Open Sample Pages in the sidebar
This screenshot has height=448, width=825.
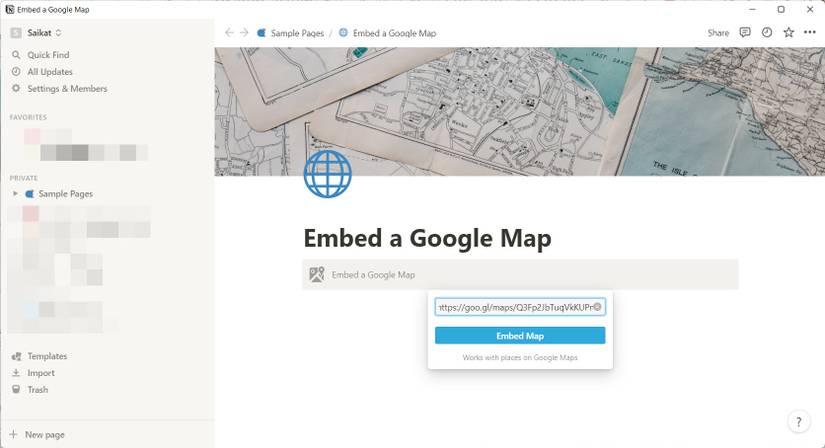pyautogui.click(x=65, y=194)
